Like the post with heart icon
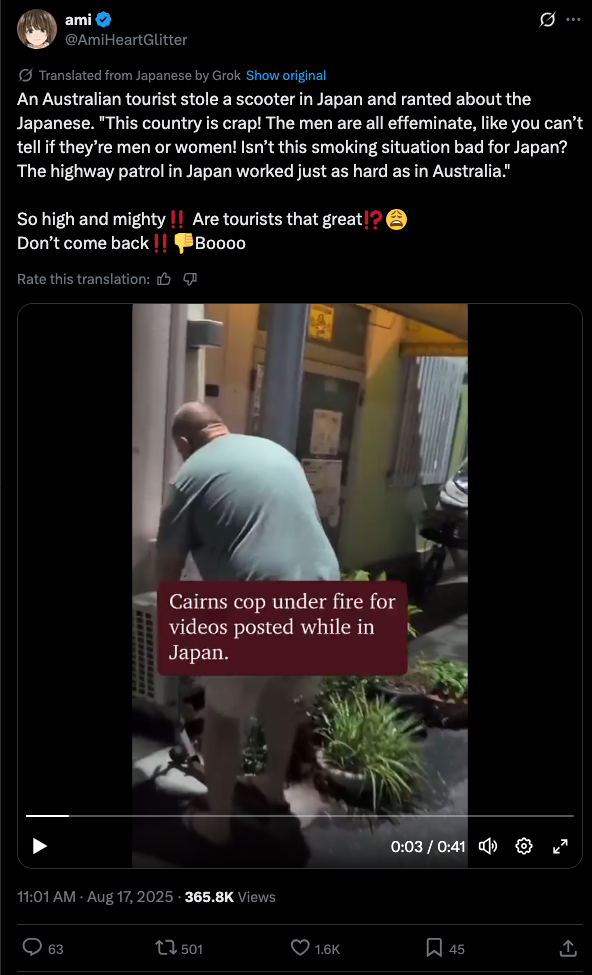Viewport: 592px width, 975px height. (315, 949)
